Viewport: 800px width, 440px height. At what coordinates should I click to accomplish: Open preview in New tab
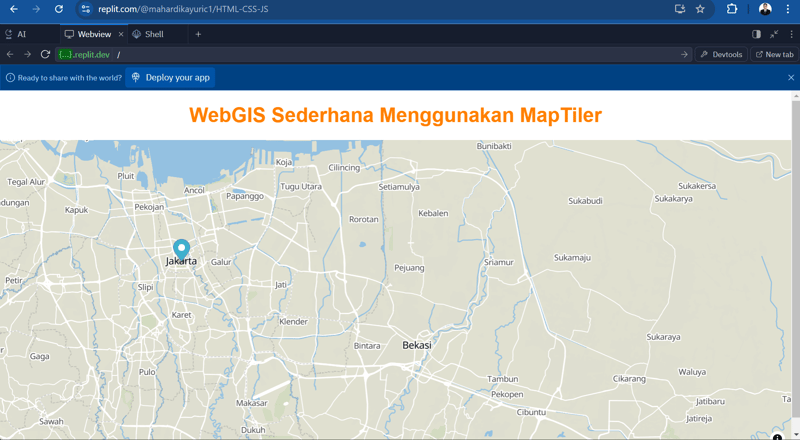coord(774,55)
